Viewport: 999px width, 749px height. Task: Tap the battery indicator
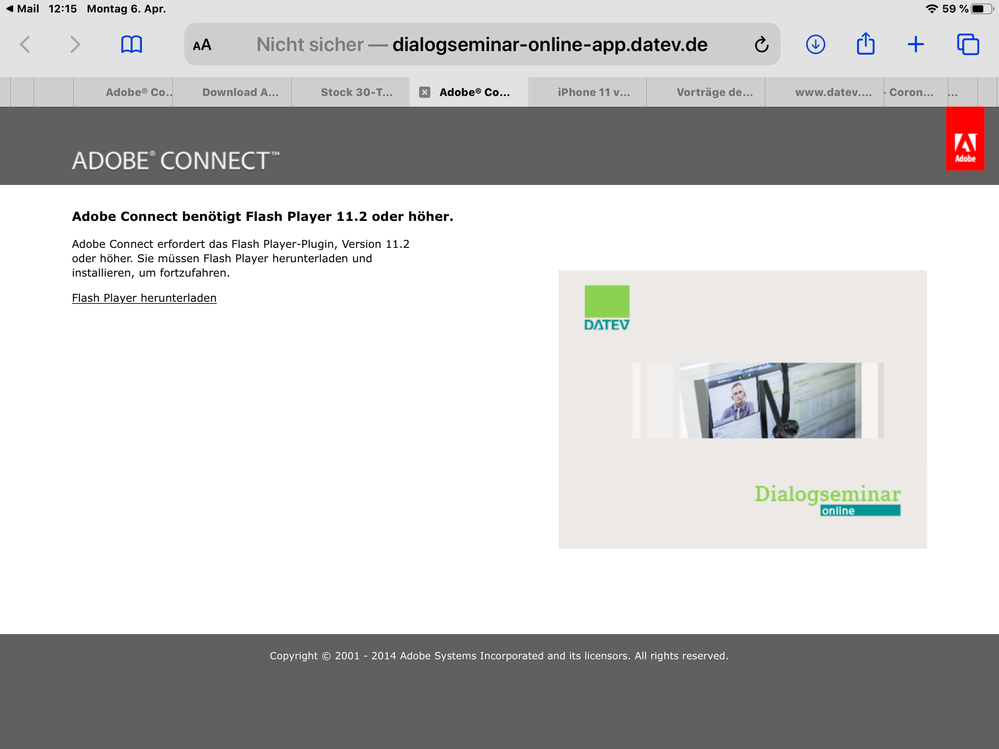[982, 9]
